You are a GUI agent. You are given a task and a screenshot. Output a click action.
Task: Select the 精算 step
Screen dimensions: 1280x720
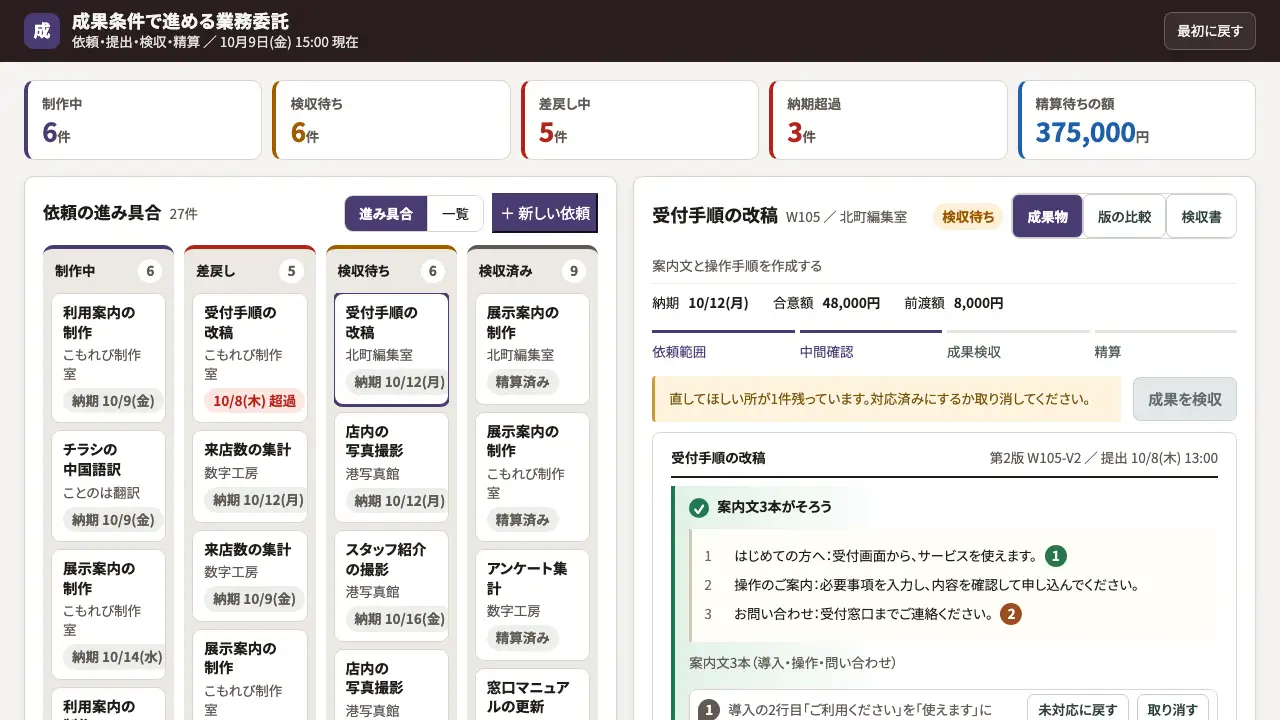pos(1165,346)
